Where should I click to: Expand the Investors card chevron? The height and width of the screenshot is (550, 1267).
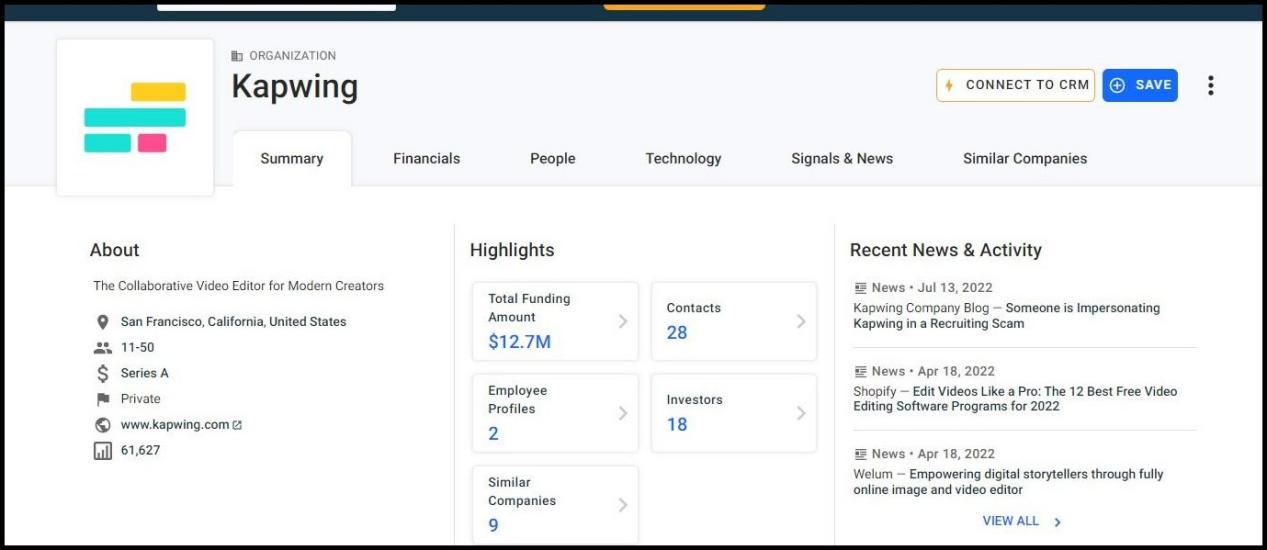click(800, 413)
